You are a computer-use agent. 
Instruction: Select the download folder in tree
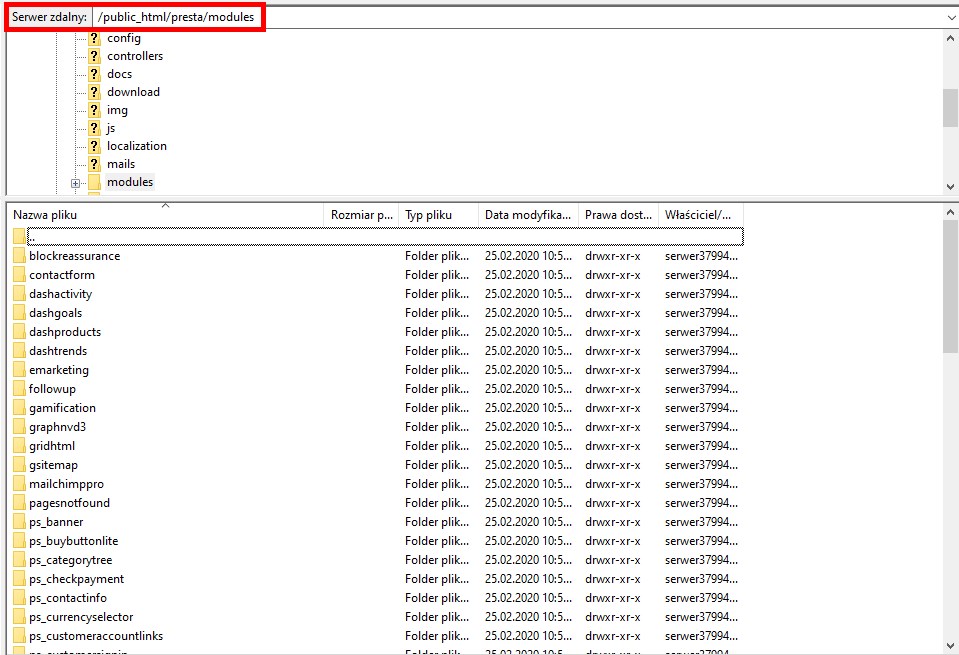tap(133, 92)
